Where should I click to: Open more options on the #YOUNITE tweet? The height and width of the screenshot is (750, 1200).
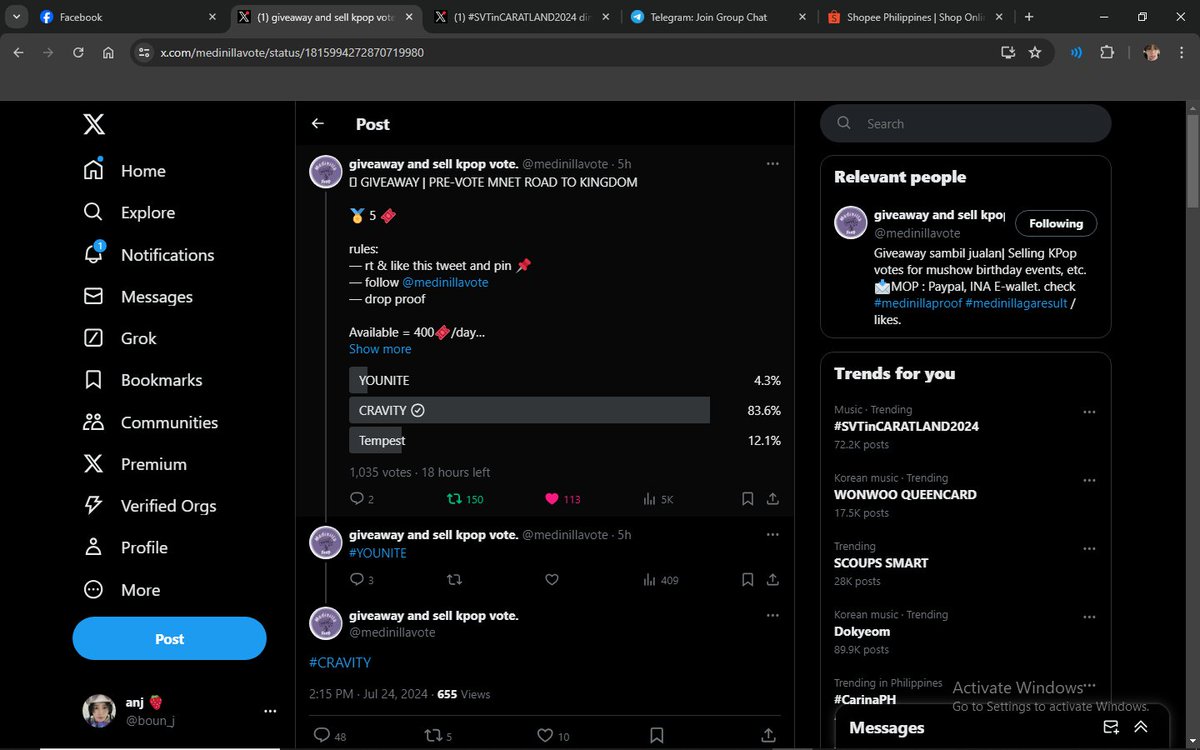tap(773, 535)
